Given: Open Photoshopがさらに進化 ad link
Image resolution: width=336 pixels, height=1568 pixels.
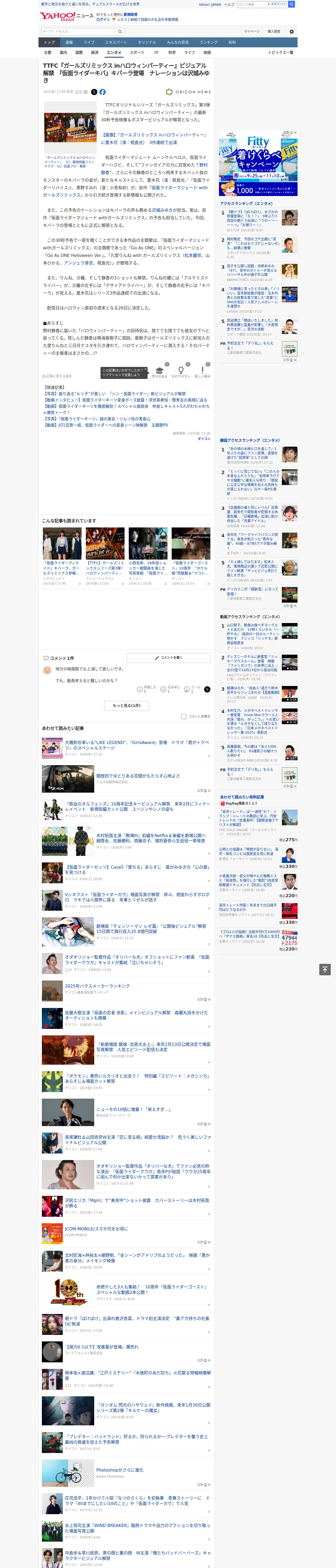Looking at the screenshot, I should pos(120,1470).
